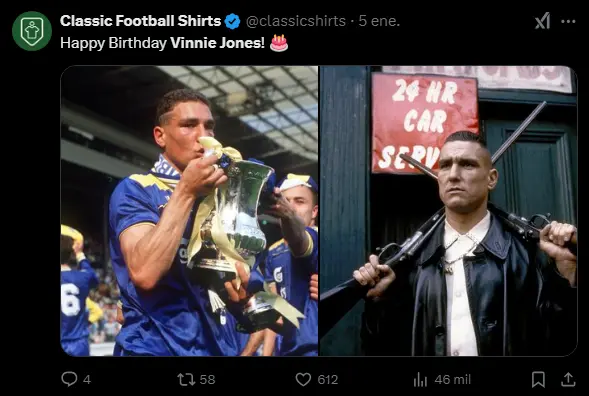Open the Classic Football Shirts account name

pos(140,21)
